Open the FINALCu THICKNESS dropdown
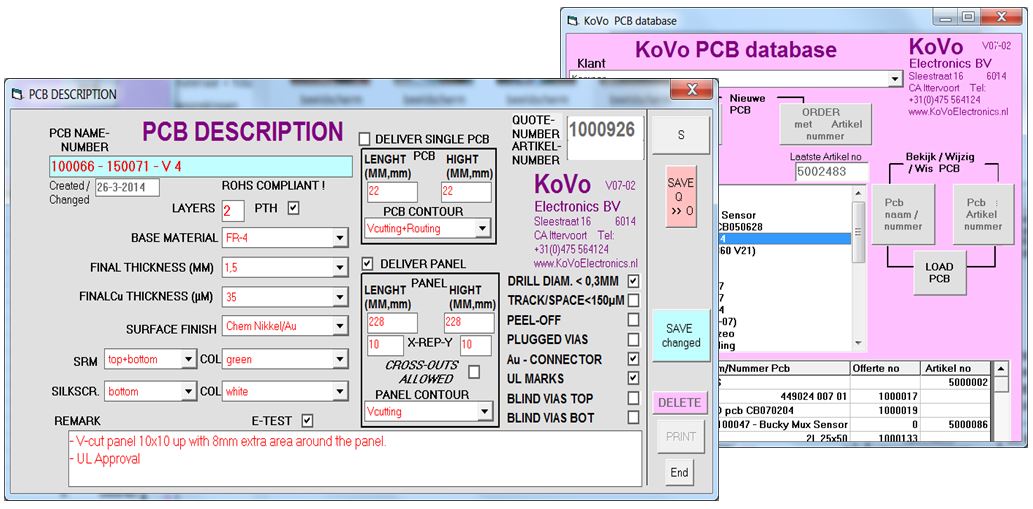Screen dimensions: 1033x509 [x=340, y=297]
